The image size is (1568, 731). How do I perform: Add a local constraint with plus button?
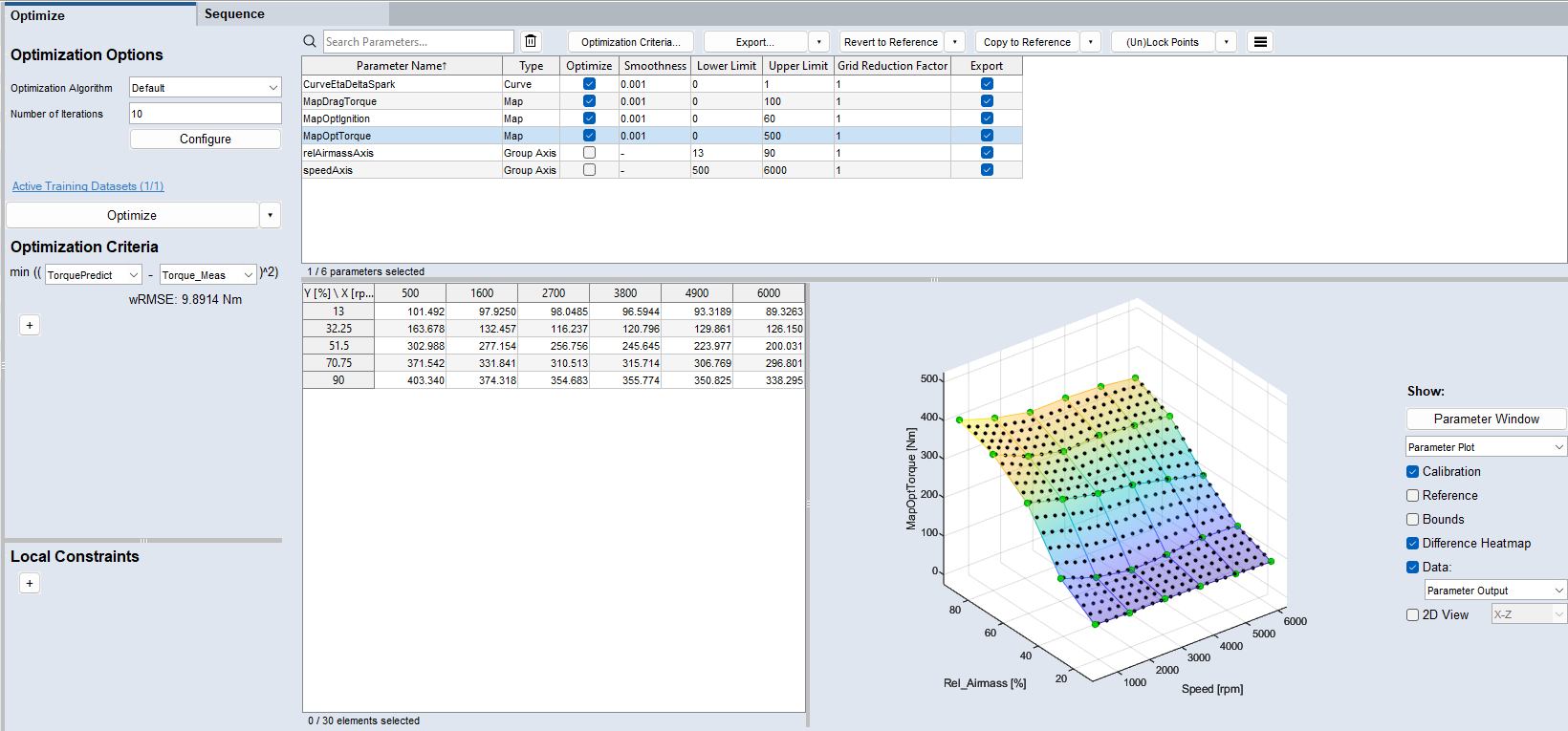point(30,583)
